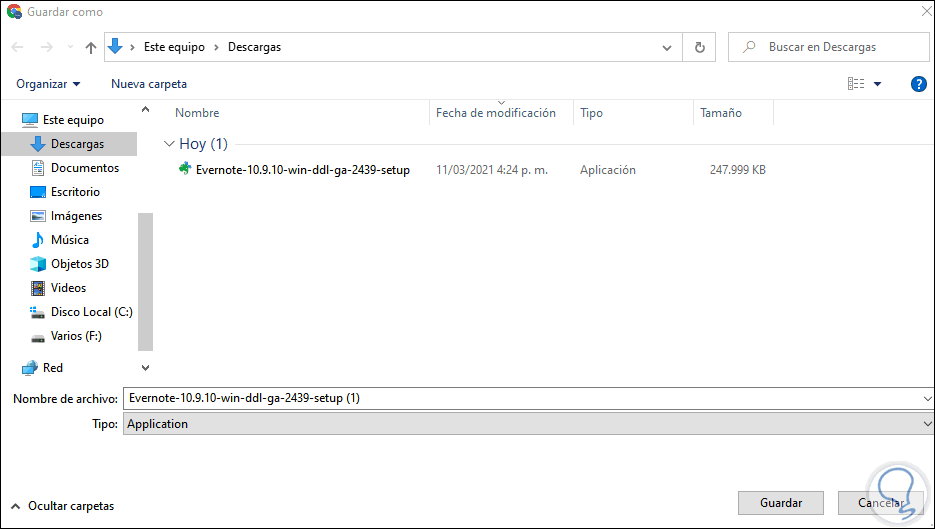Click the '247.999 KB' size cell
The image size is (935, 529).
point(738,170)
